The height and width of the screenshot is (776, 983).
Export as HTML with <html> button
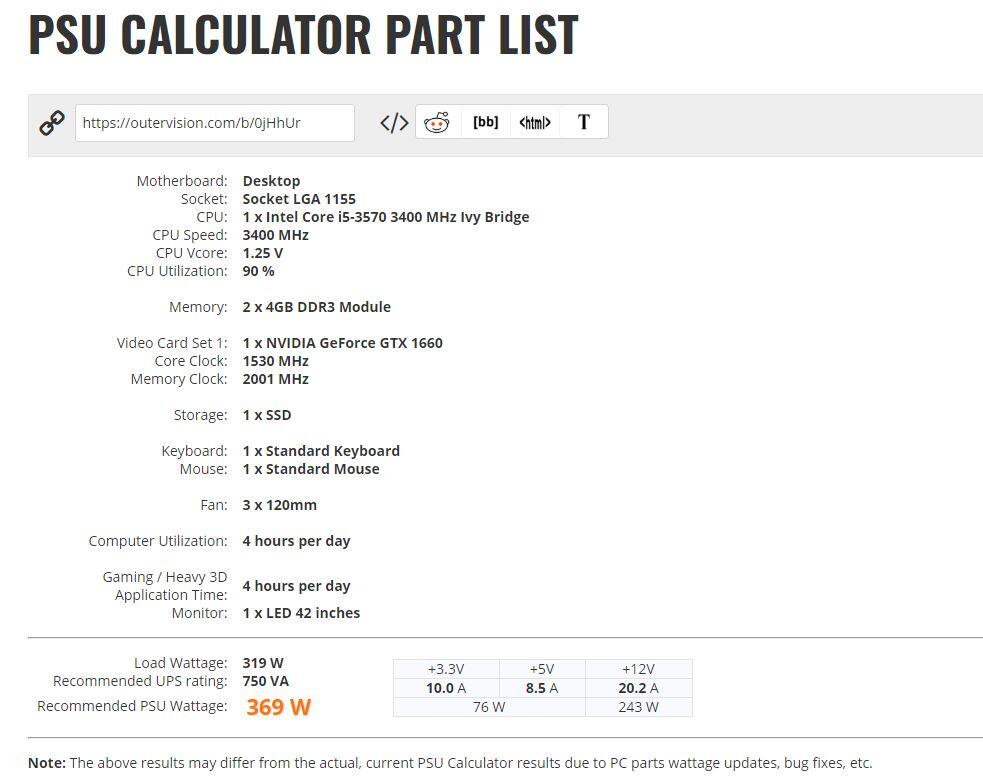coord(535,122)
